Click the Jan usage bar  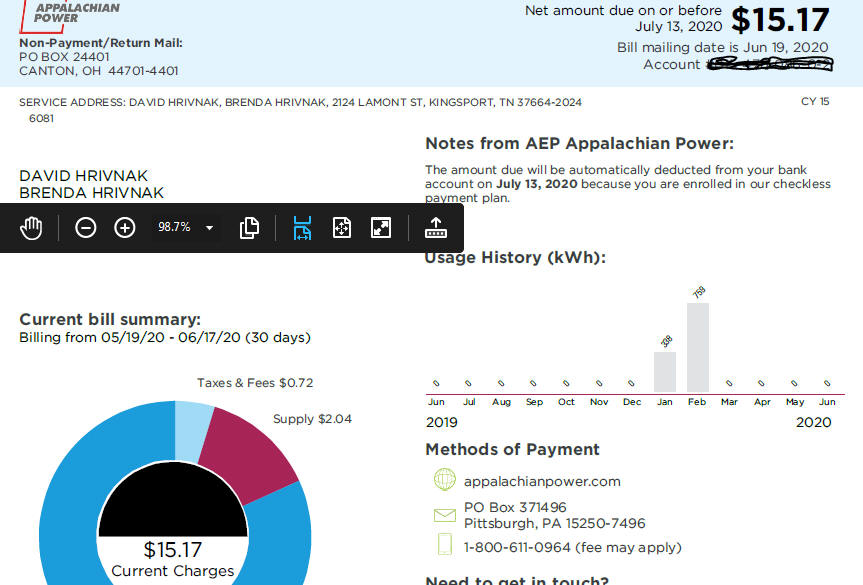tap(665, 372)
